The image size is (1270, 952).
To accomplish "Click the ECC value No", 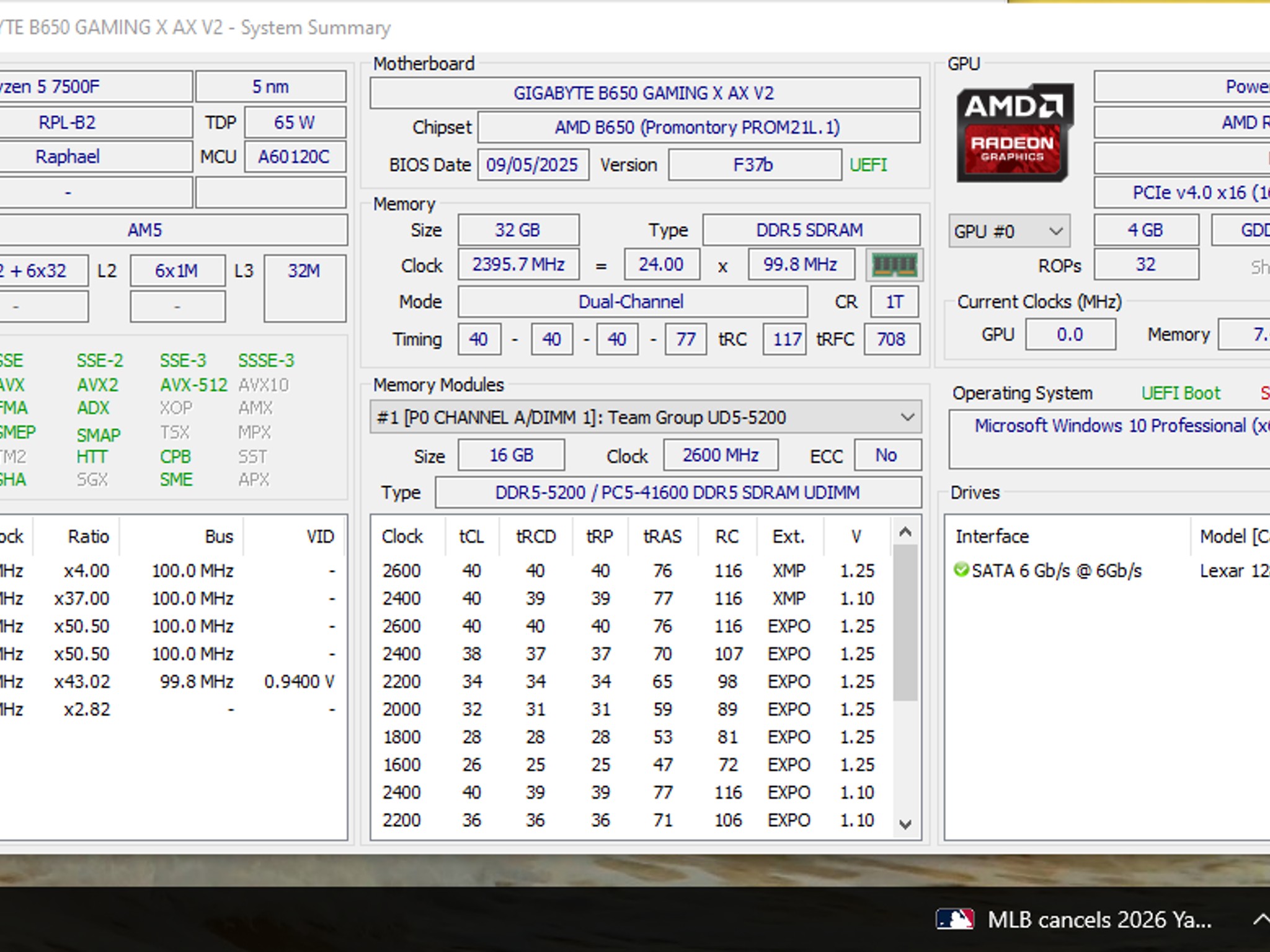I will click(x=887, y=455).
